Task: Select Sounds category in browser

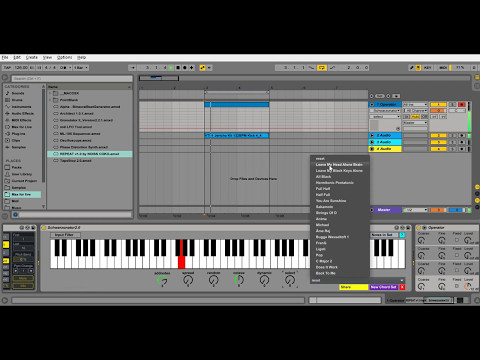Action: [x=18, y=93]
